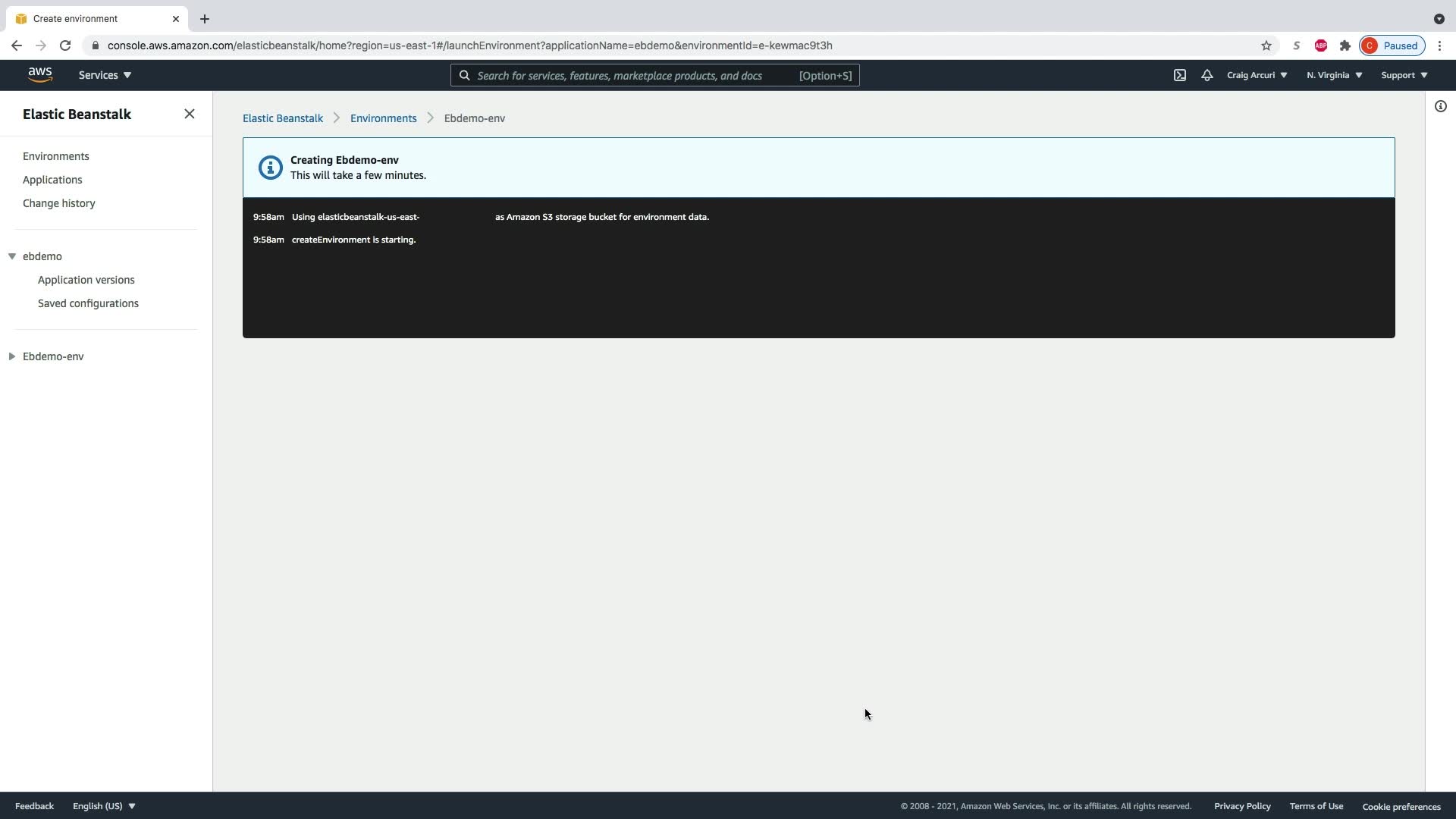1456x819 pixels.
Task: Open the info panel icon at right edge
Action: coord(1441,106)
